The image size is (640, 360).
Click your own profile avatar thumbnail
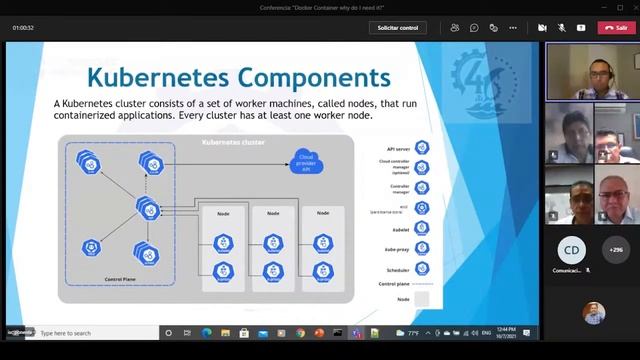pyautogui.click(x=594, y=313)
